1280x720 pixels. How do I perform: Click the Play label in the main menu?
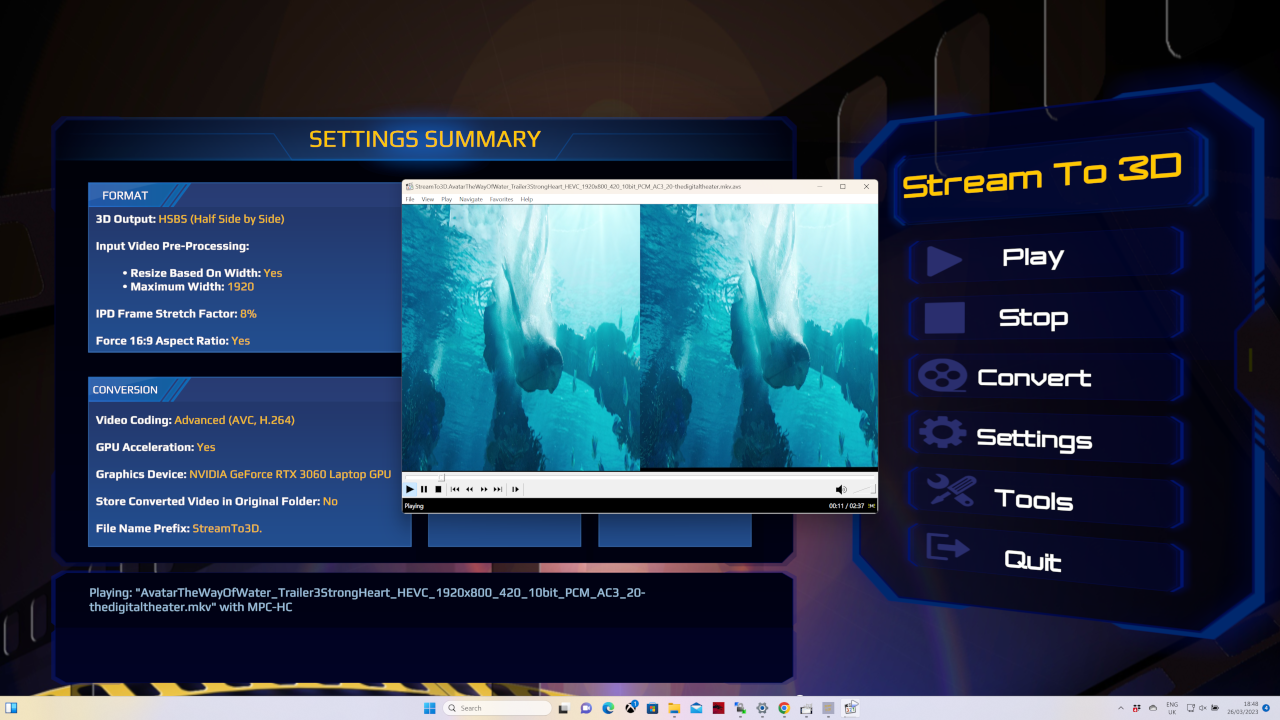tap(1033, 258)
